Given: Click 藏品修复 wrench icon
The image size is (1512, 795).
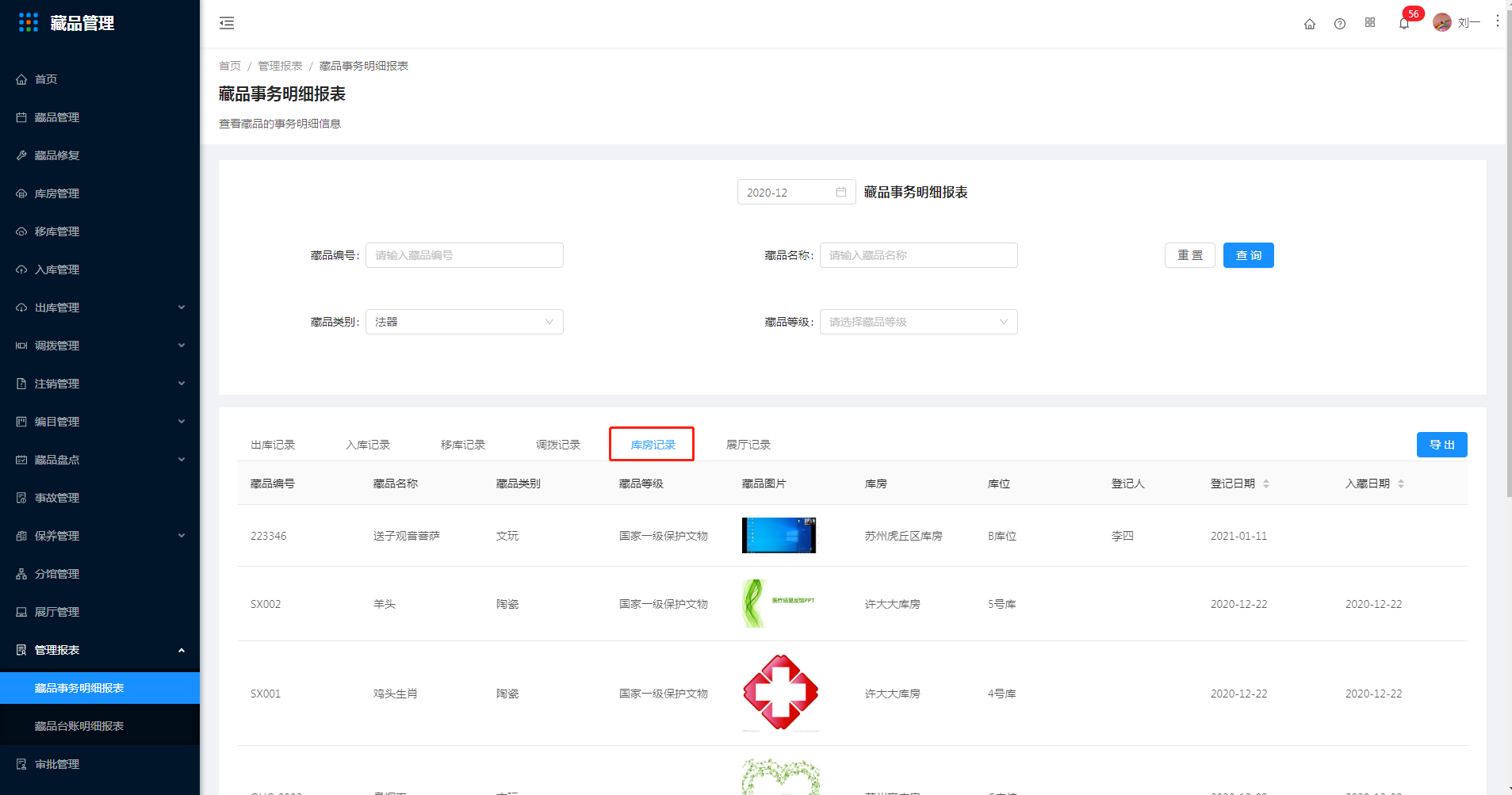Looking at the screenshot, I should [21, 155].
